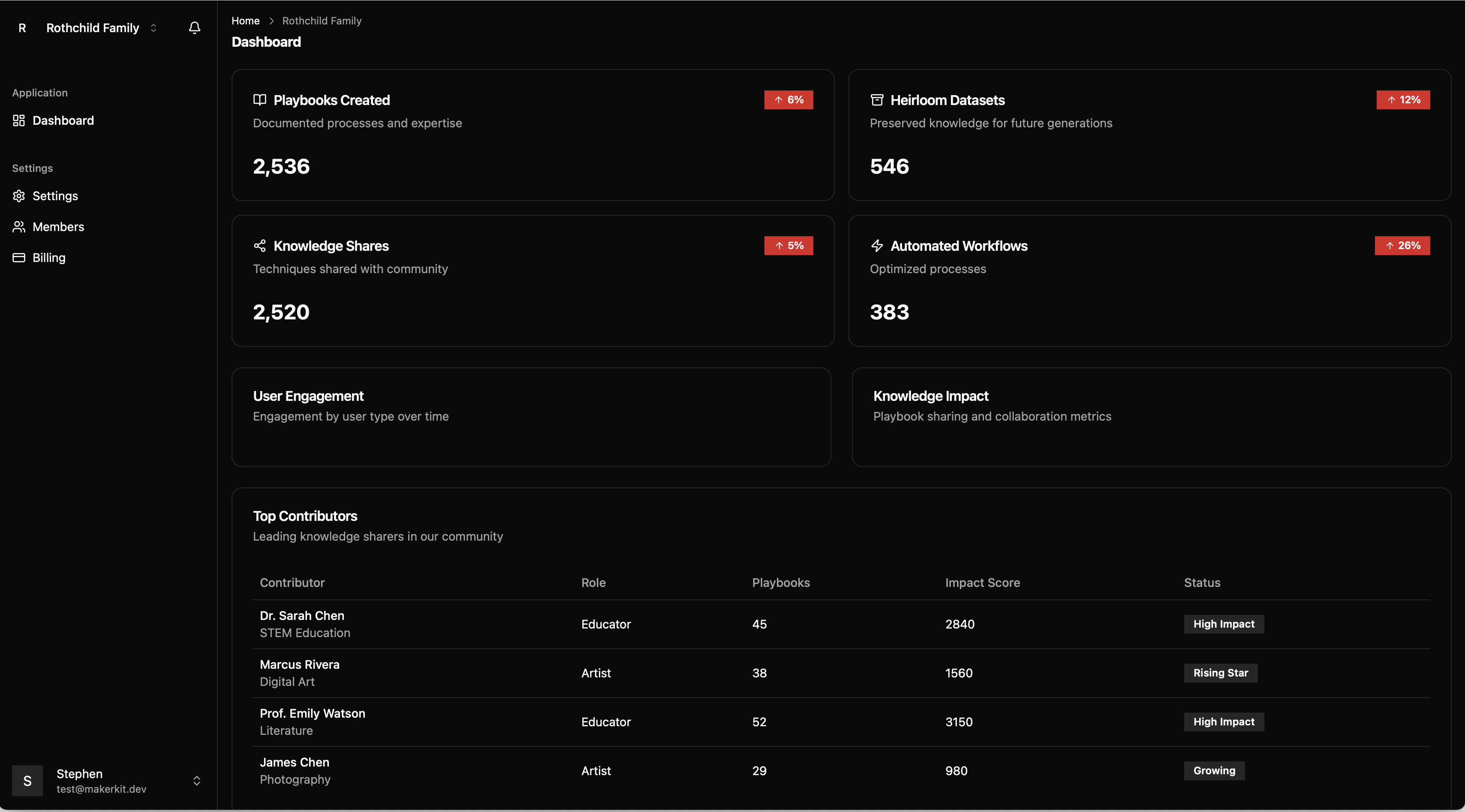This screenshot has height=812, width=1465.
Task: Click the 26% trend badge
Action: [1402, 246]
